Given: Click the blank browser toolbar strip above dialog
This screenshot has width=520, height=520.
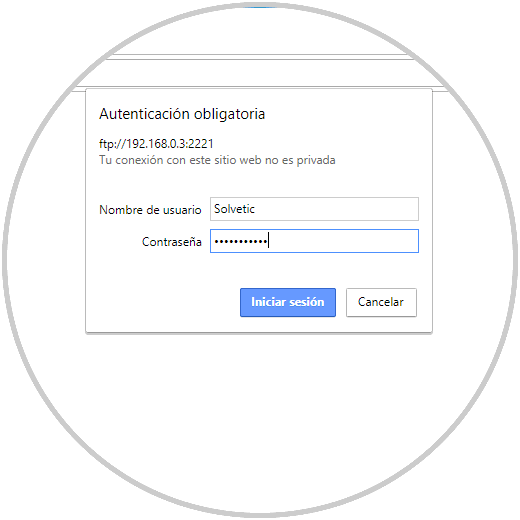Looking at the screenshot, I should [x=260, y=73].
